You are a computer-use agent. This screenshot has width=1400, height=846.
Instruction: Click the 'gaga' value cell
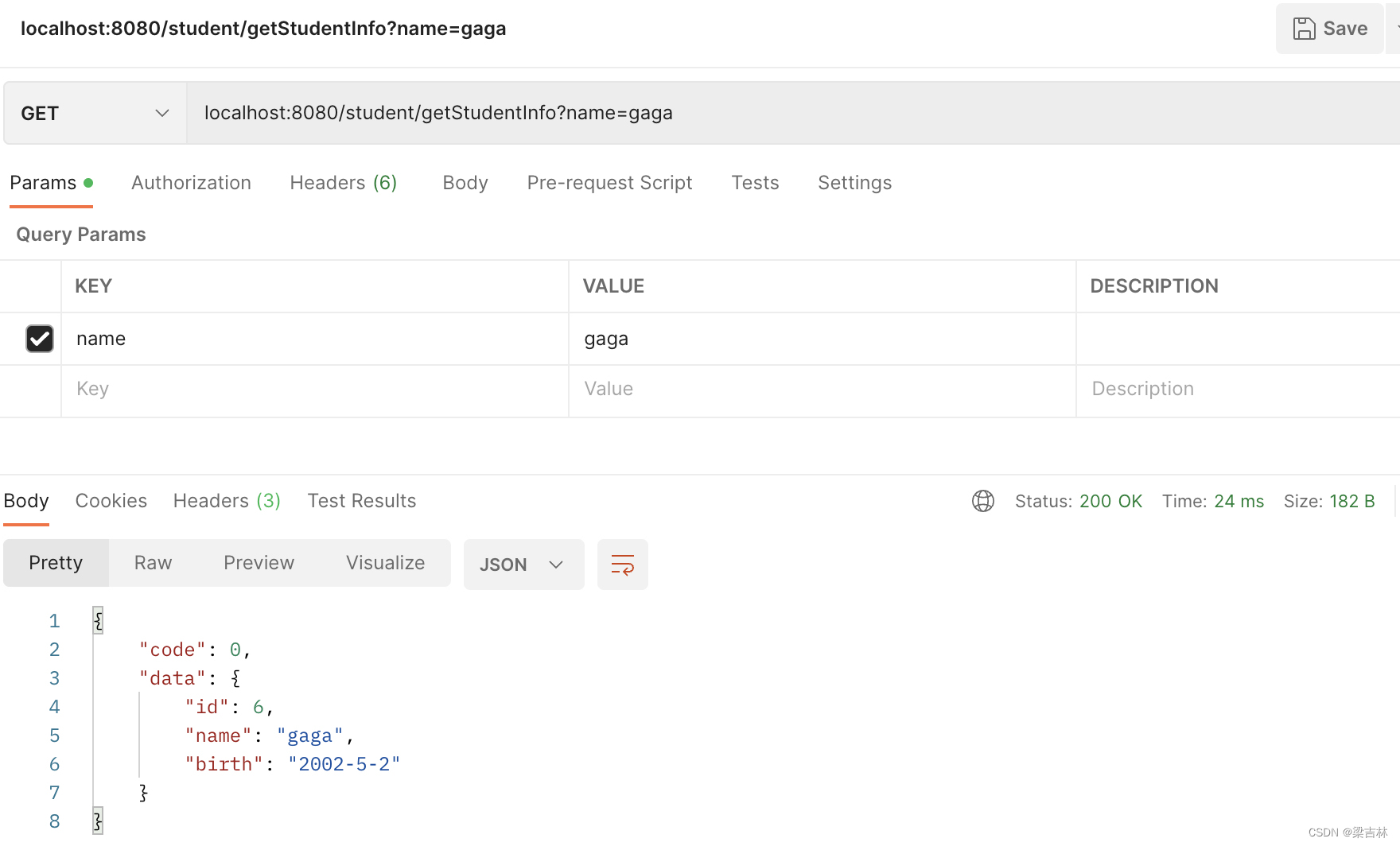coord(822,339)
